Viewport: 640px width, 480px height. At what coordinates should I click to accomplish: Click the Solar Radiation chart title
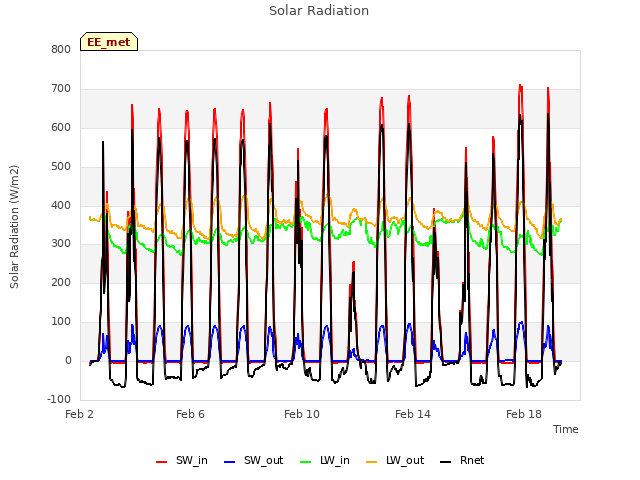(319, 11)
